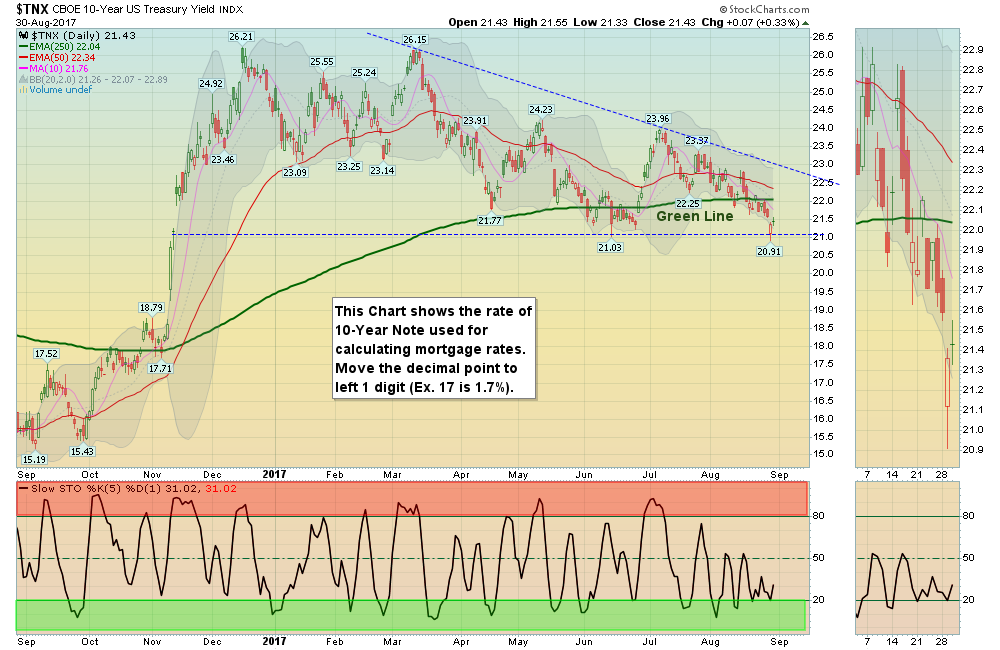
Task: Click the 23.96 July peak label
Action: 658,119
